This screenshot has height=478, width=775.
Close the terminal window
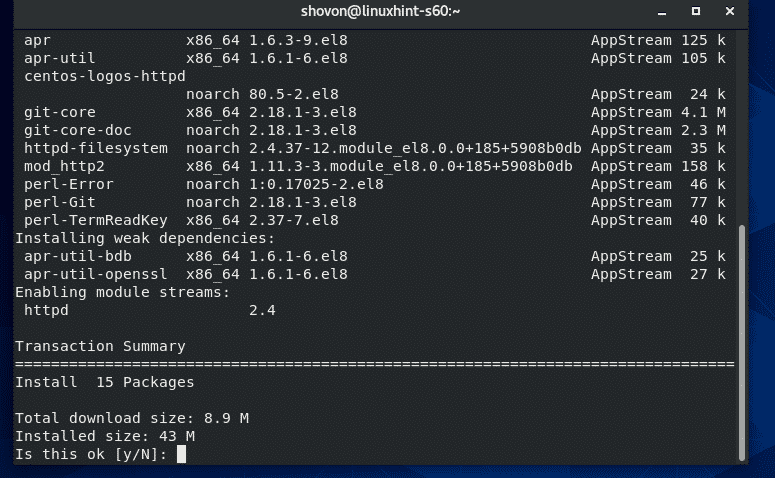pos(730,12)
